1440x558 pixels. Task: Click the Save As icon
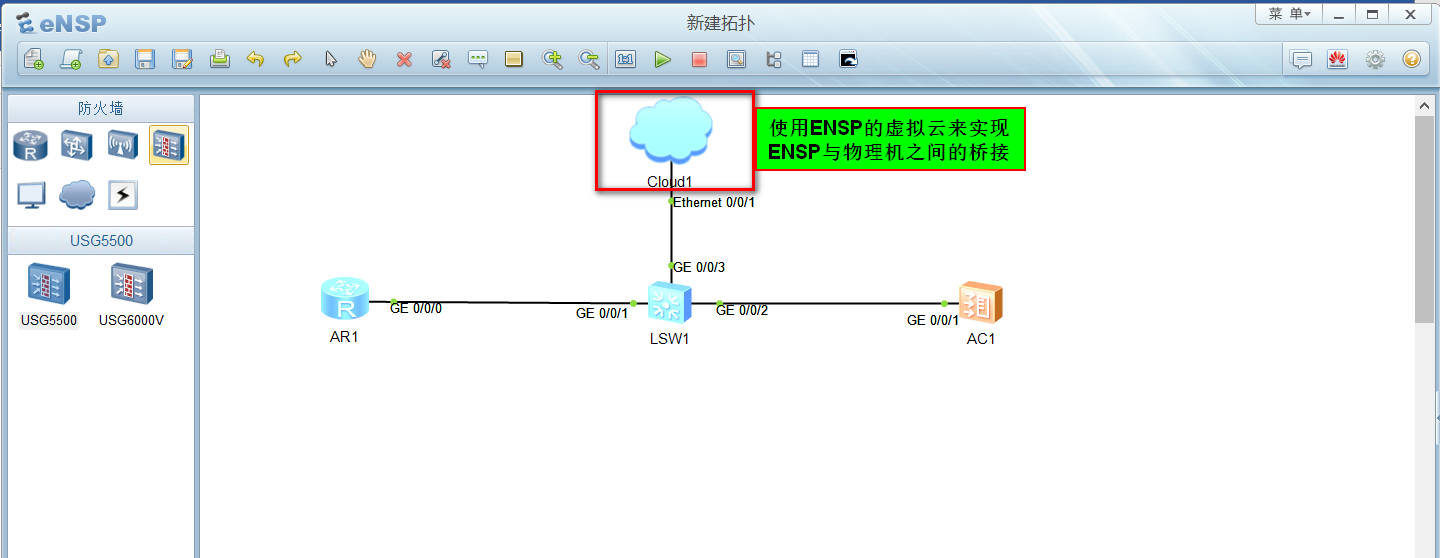pyautogui.click(x=182, y=59)
